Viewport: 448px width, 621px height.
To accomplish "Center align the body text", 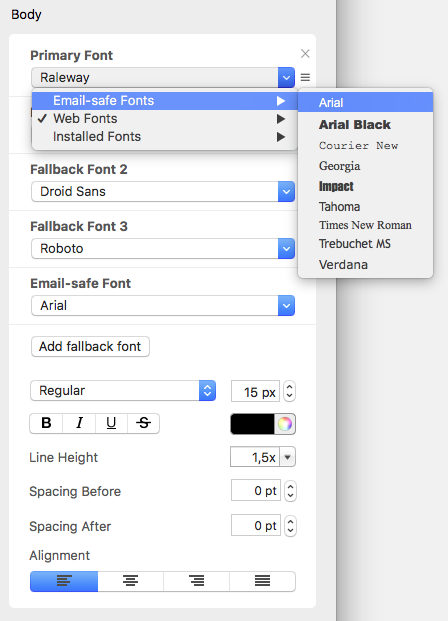I will pos(130,581).
